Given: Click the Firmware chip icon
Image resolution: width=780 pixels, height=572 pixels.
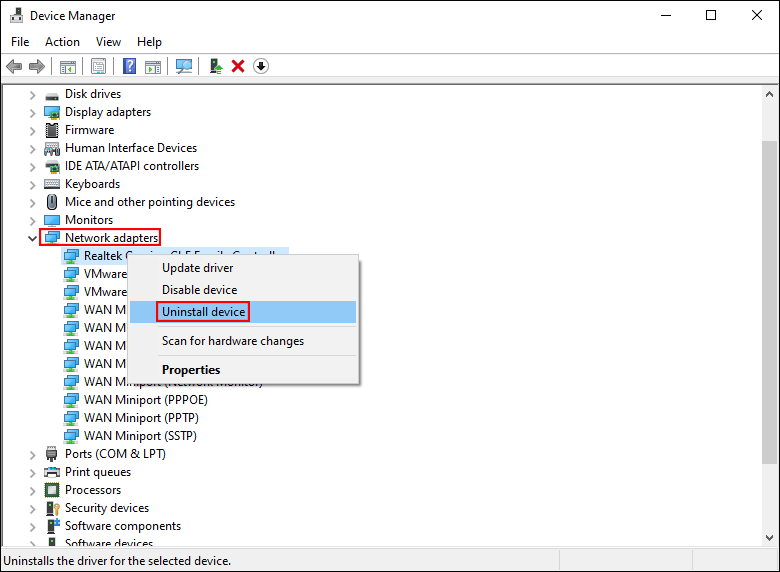Looking at the screenshot, I should 52,130.
